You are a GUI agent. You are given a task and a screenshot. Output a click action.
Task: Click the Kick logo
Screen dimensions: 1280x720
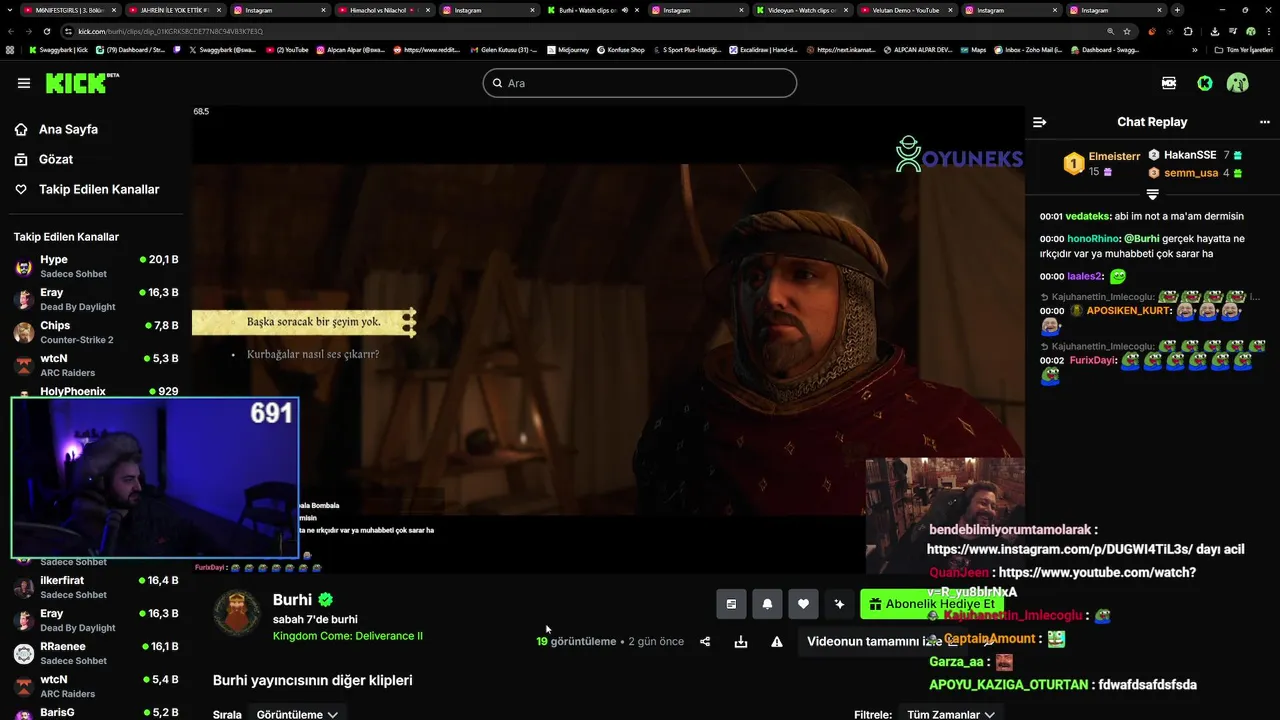click(x=82, y=83)
